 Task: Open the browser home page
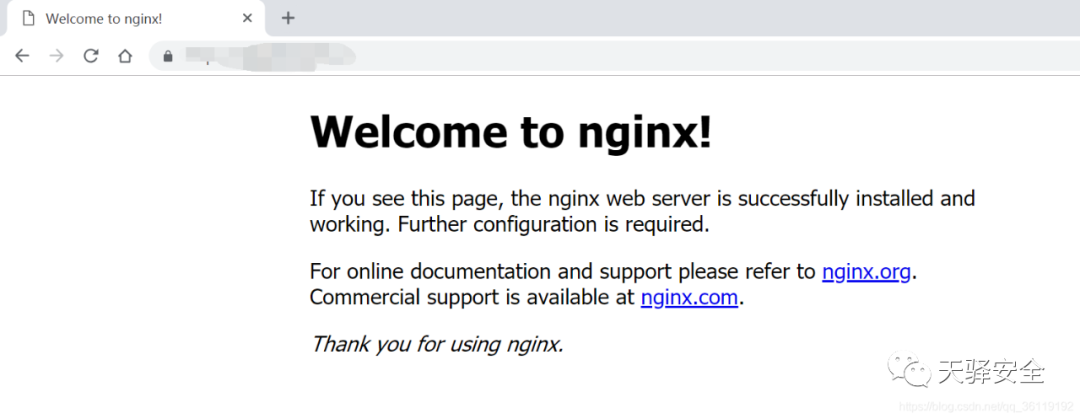coord(125,56)
